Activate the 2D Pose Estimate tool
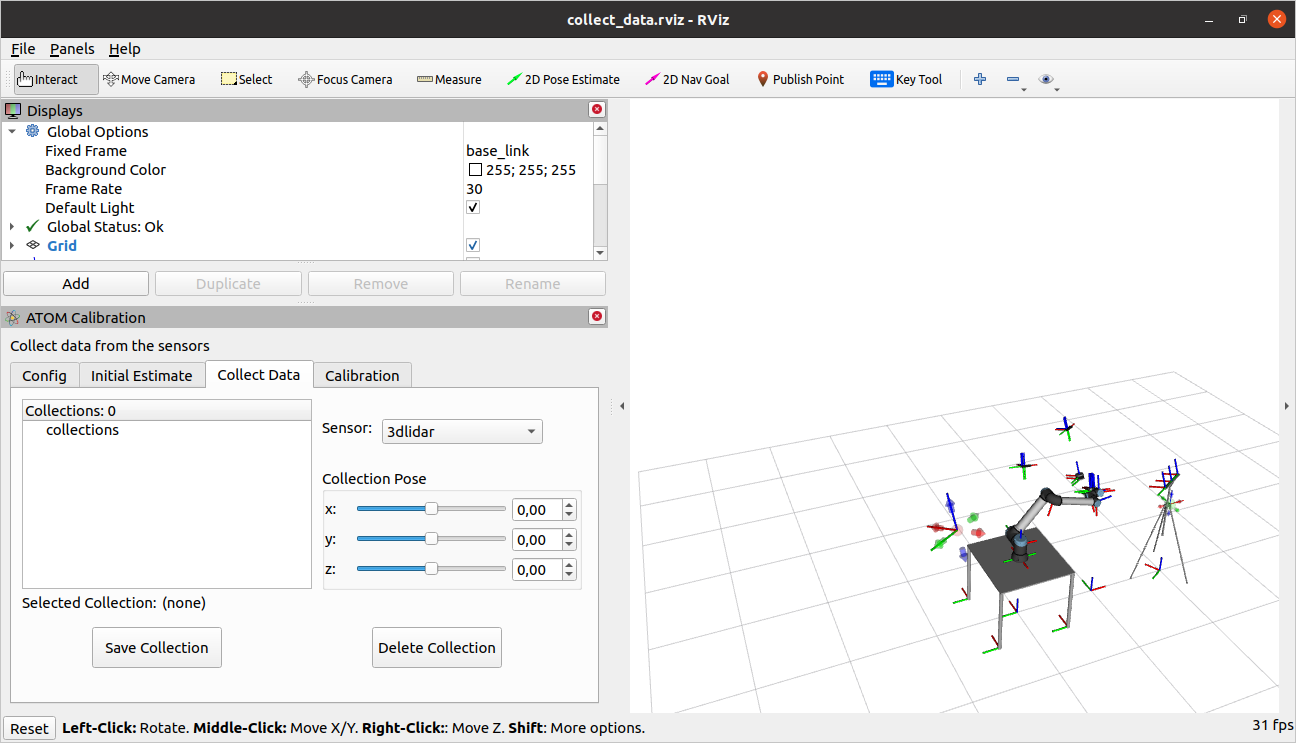The width and height of the screenshot is (1296, 743). click(x=563, y=78)
